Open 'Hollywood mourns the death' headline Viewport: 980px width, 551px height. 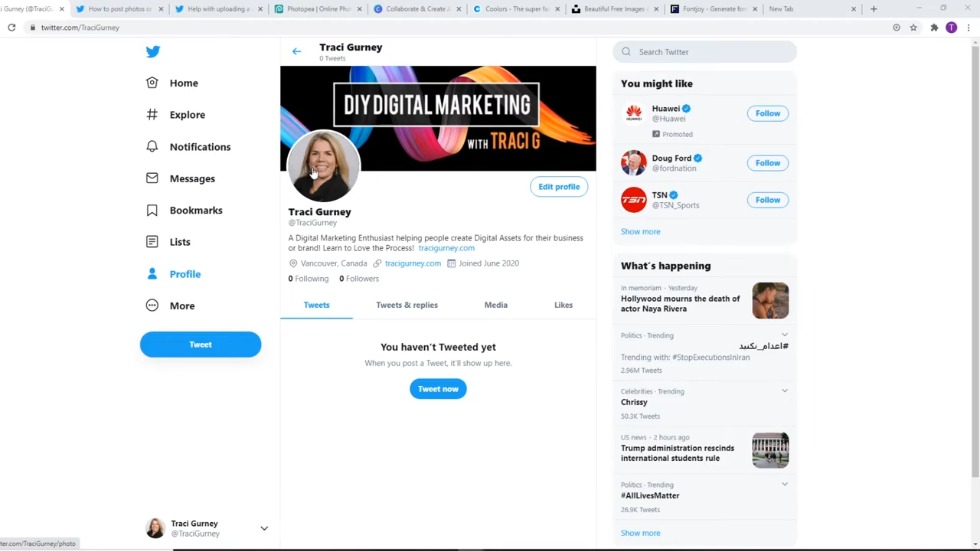pyautogui.click(x=680, y=304)
